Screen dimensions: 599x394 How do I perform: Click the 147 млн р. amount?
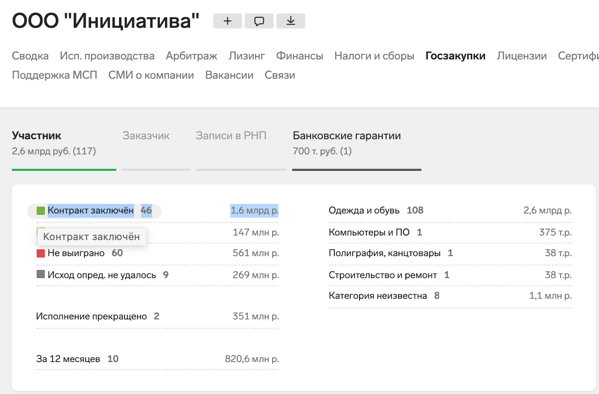pos(256,232)
